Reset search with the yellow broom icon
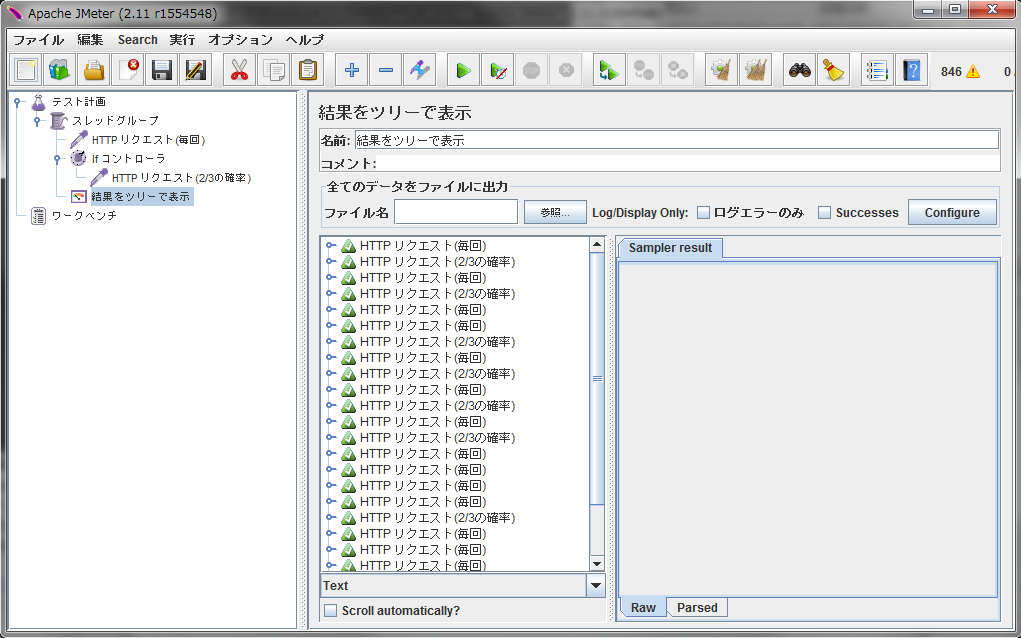 tap(833, 70)
